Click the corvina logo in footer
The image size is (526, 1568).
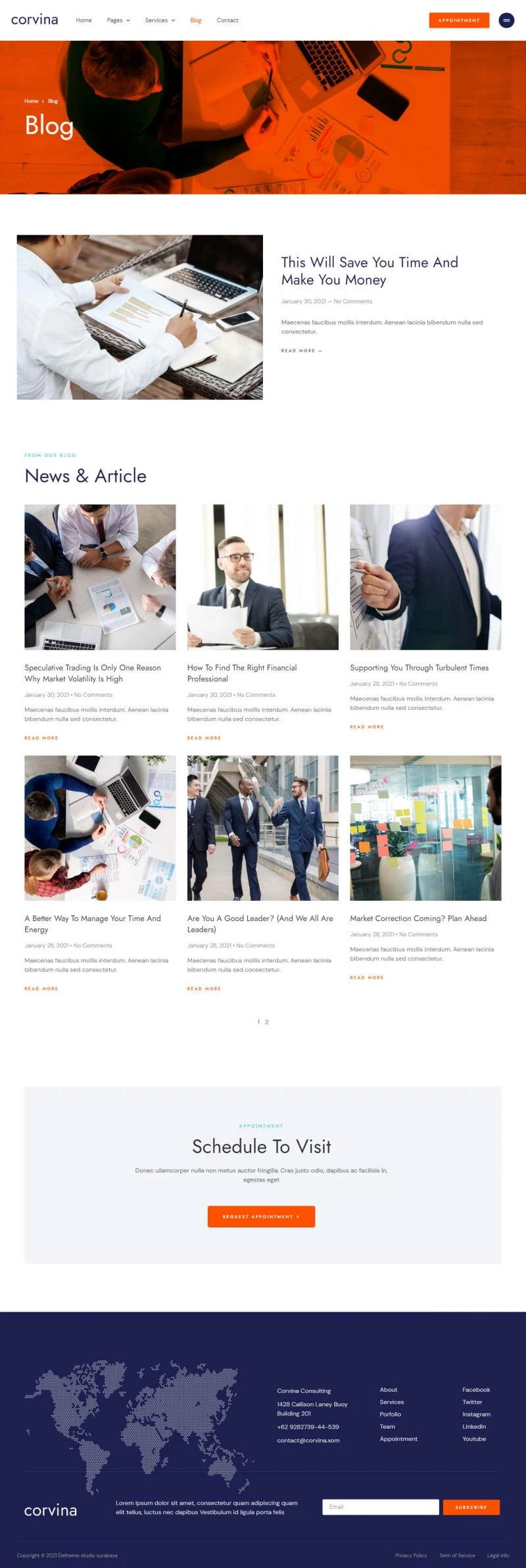click(x=51, y=1510)
